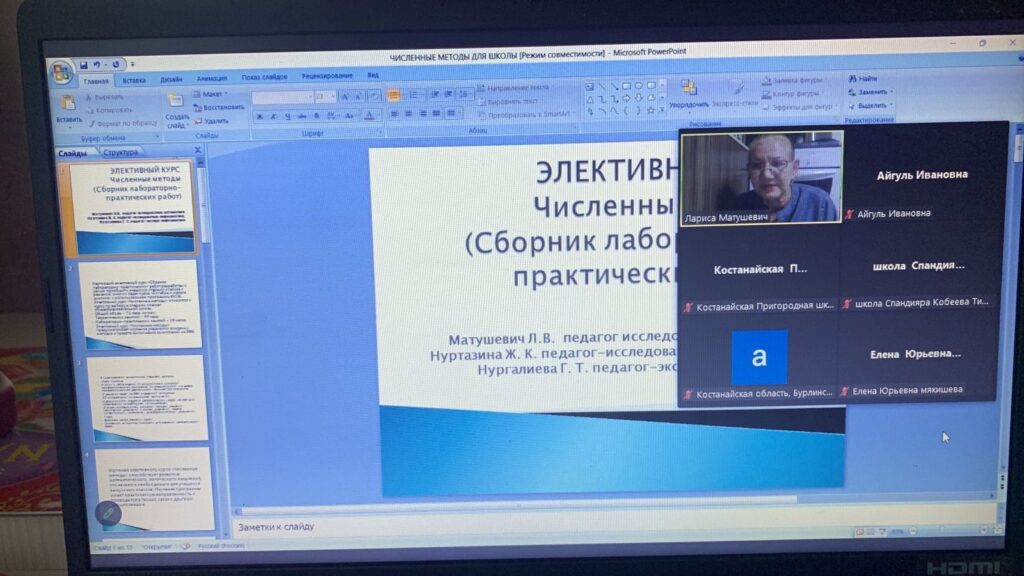Image resolution: width=1024 pixels, height=576 pixels.
Task: Find text with Найти
Action: [x=863, y=78]
